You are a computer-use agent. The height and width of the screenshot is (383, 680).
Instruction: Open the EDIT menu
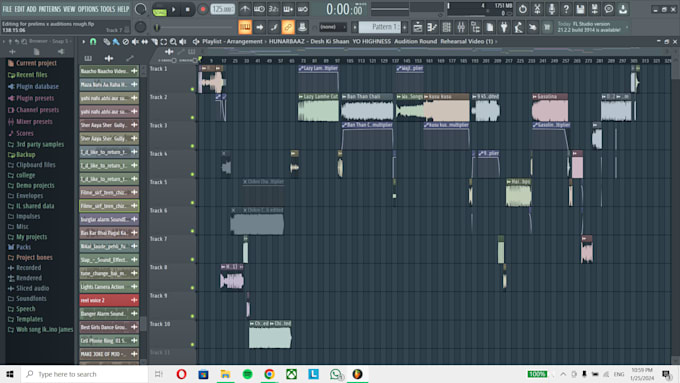point(20,9)
